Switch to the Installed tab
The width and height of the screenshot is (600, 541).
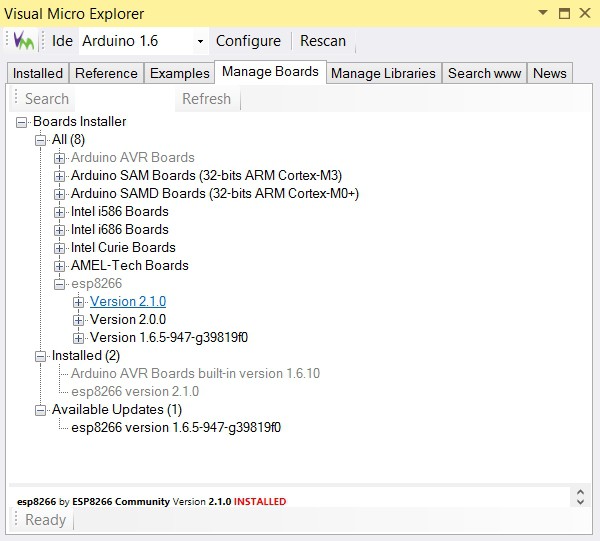(x=38, y=73)
